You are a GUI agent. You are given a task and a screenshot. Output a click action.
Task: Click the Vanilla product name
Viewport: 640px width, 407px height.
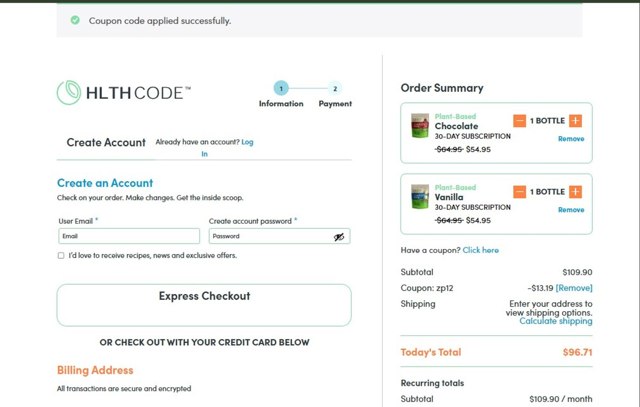[449, 197]
